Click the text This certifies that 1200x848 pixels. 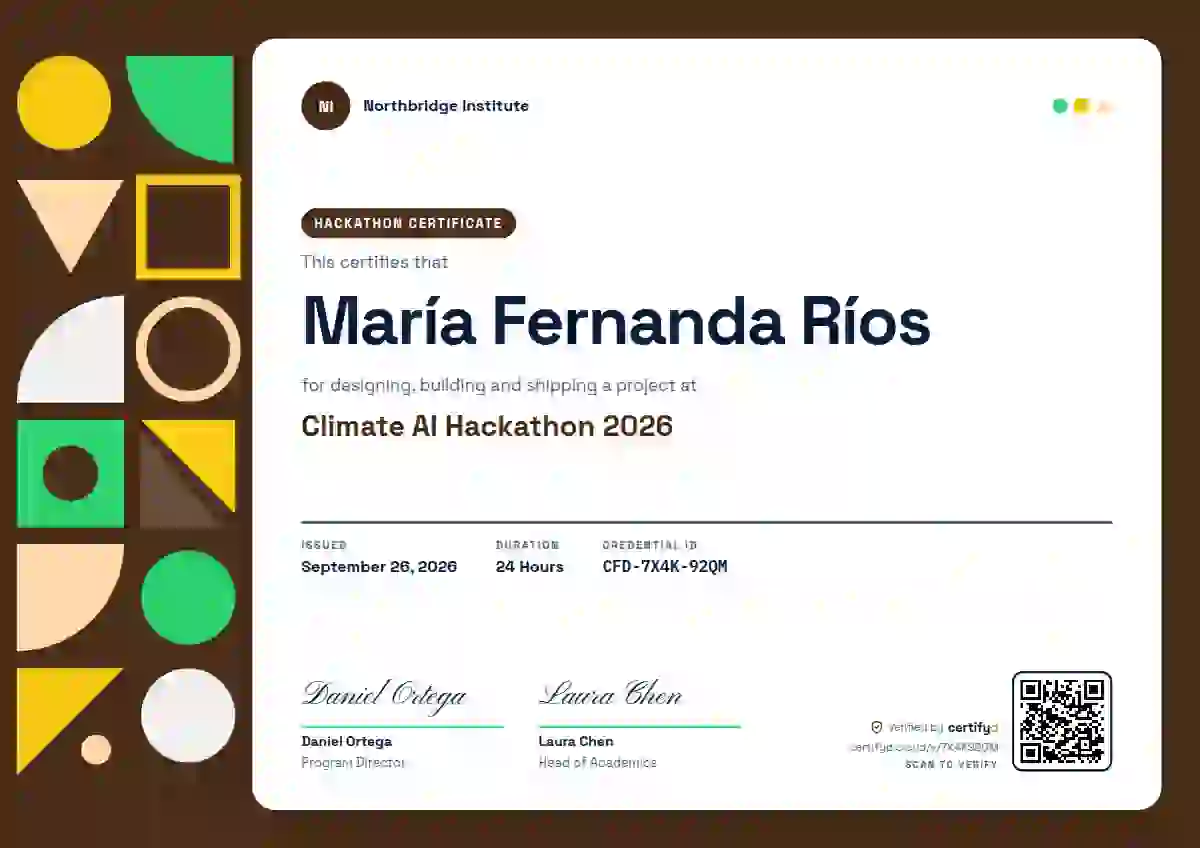click(x=375, y=262)
